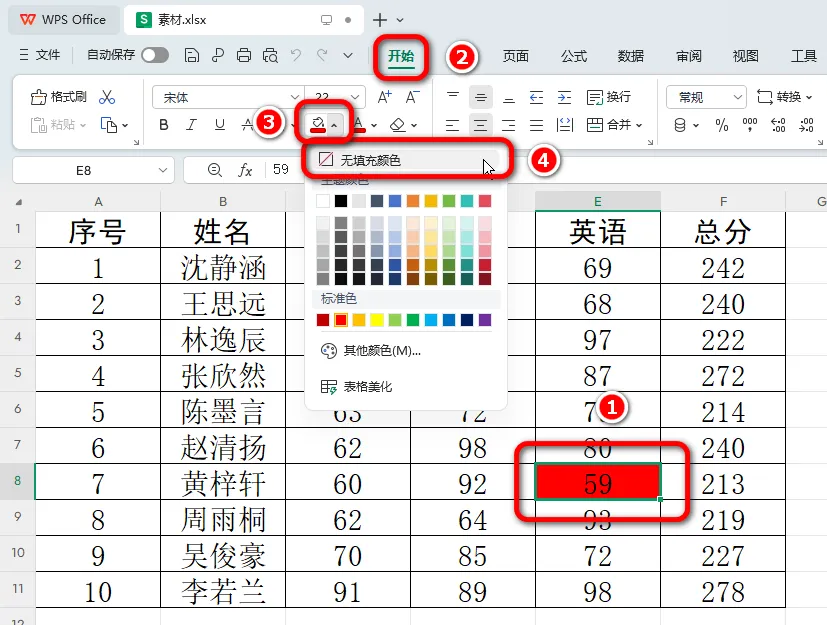The width and height of the screenshot is (827, 625).
Task: Click the Copy icon next to 粘贴
Action: (109, 125)
